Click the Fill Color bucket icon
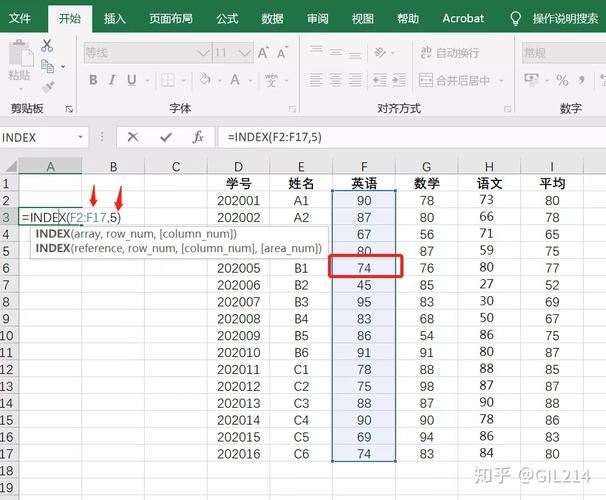 pyautogui.click(x=205, y=80)
